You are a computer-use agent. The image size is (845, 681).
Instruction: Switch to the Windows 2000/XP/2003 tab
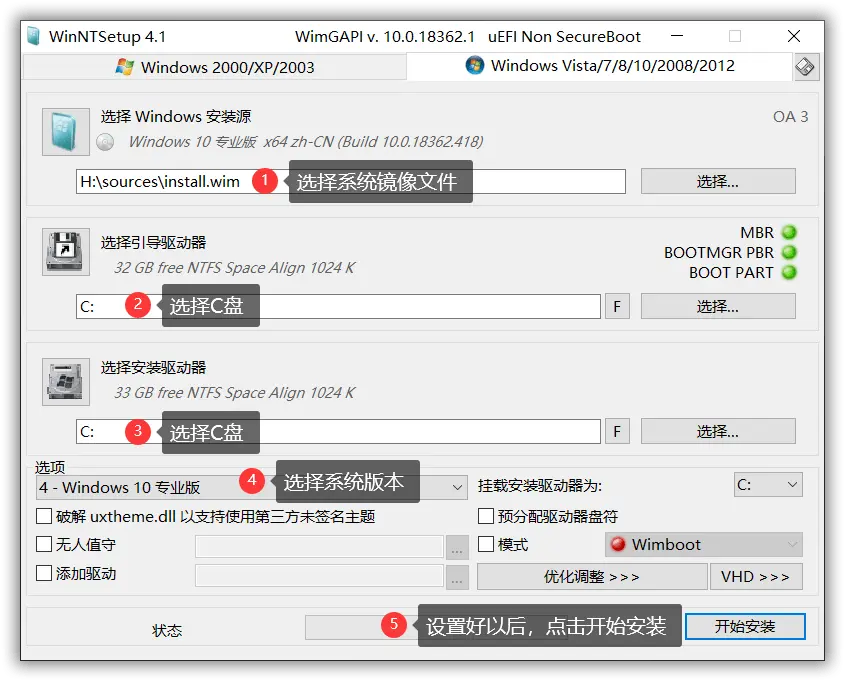[x=215, y=67]
